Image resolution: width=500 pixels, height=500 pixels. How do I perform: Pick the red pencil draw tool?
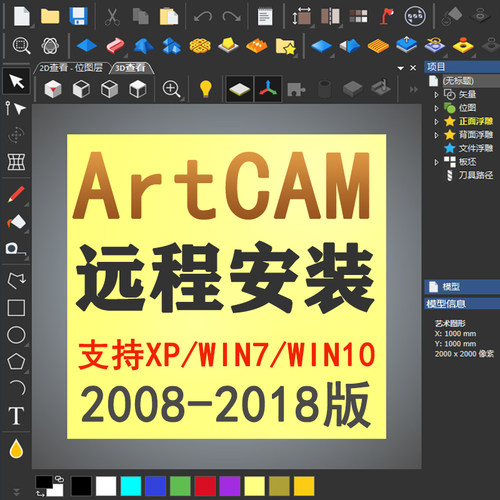click(16, 194)
